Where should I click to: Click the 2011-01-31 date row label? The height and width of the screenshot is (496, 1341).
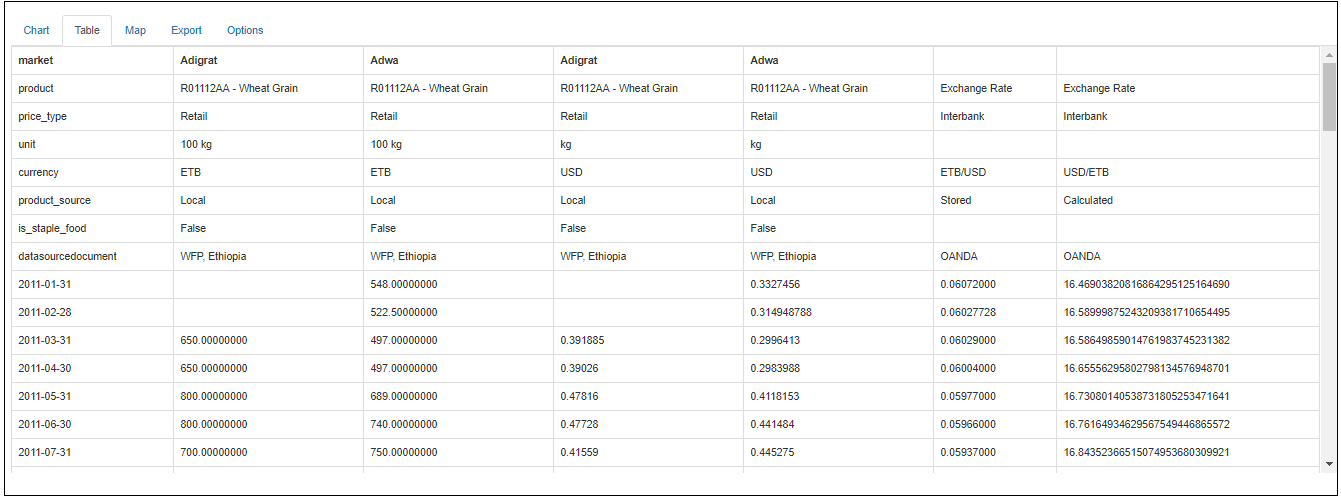(46, 284)
